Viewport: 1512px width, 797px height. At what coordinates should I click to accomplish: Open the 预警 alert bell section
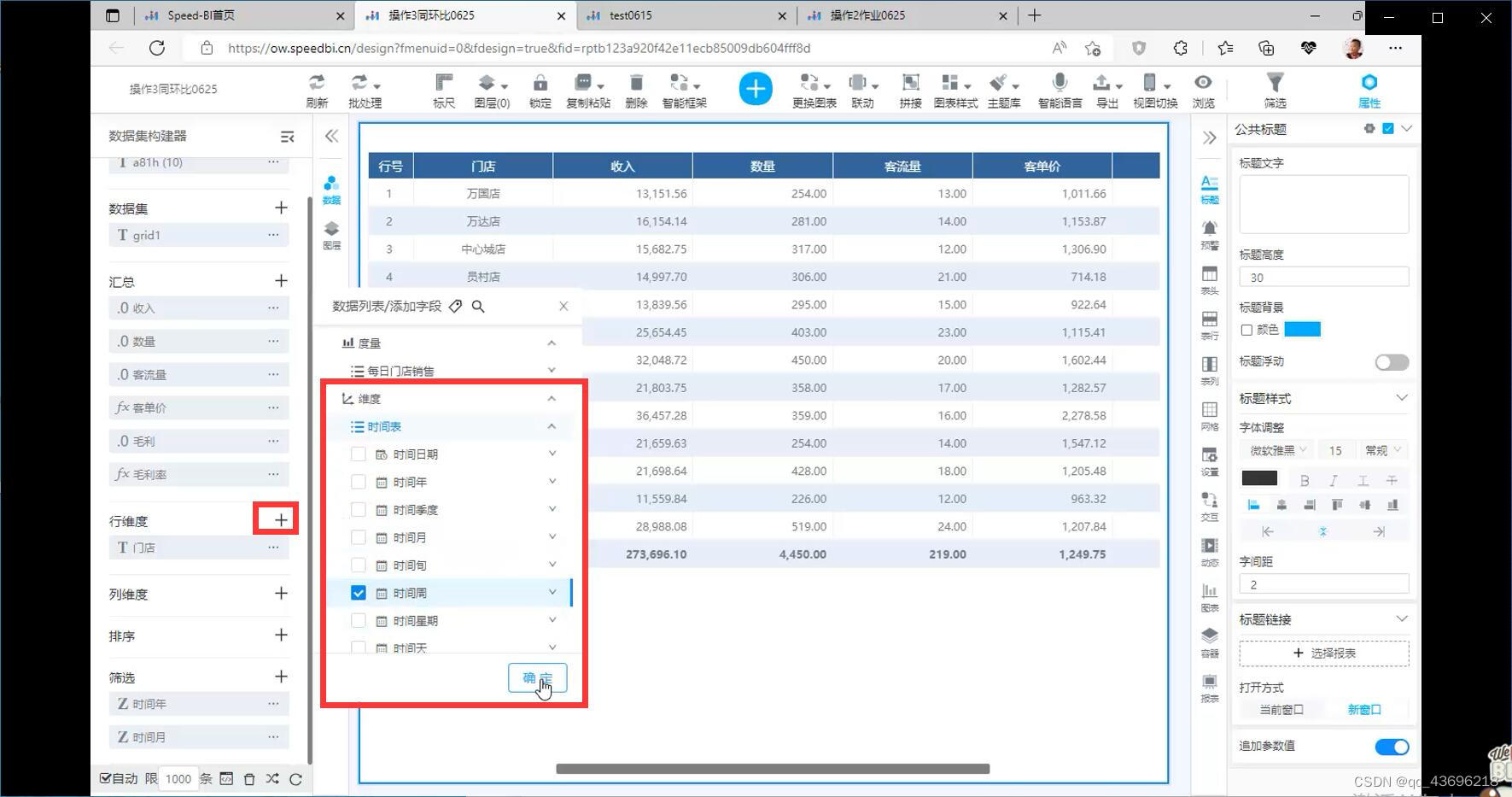point(1210,234)
